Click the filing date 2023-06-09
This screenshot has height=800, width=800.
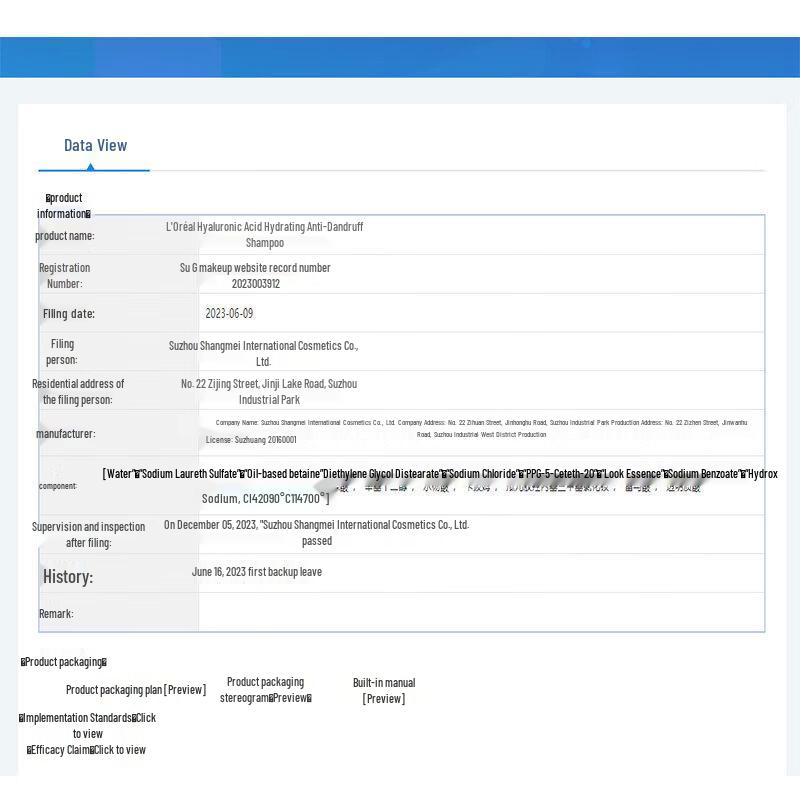[x=229, y=313]
